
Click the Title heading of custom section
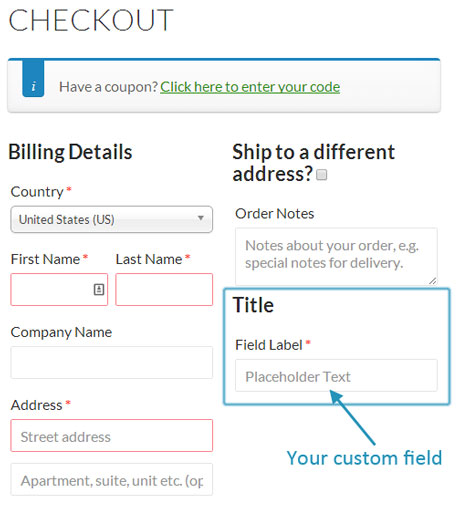pos(253,305)
